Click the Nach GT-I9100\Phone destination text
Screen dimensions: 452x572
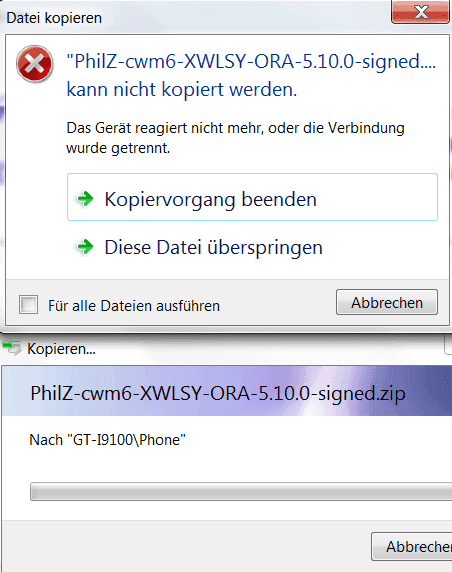(107, 440)
